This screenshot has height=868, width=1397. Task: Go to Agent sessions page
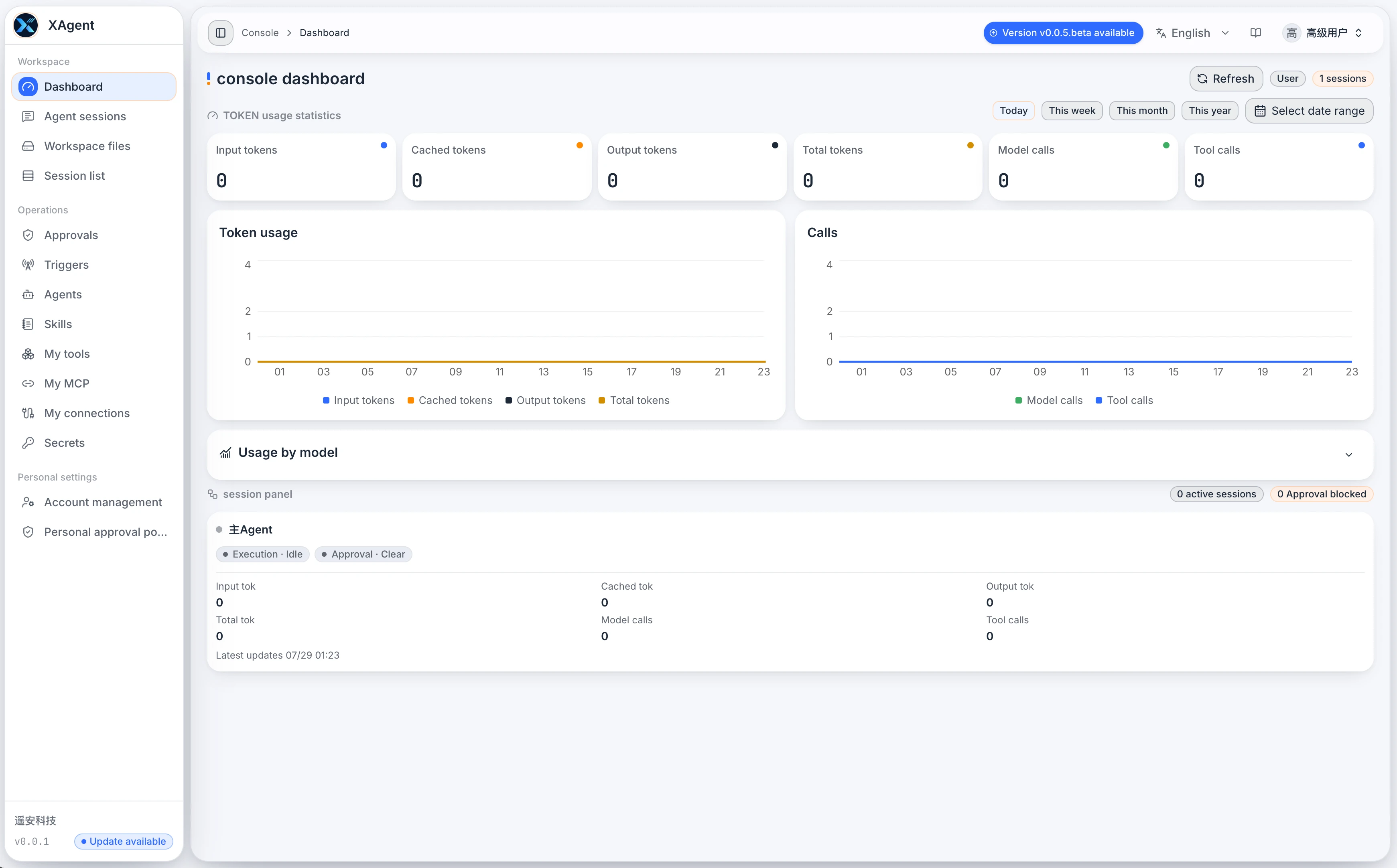click(93, 117)
